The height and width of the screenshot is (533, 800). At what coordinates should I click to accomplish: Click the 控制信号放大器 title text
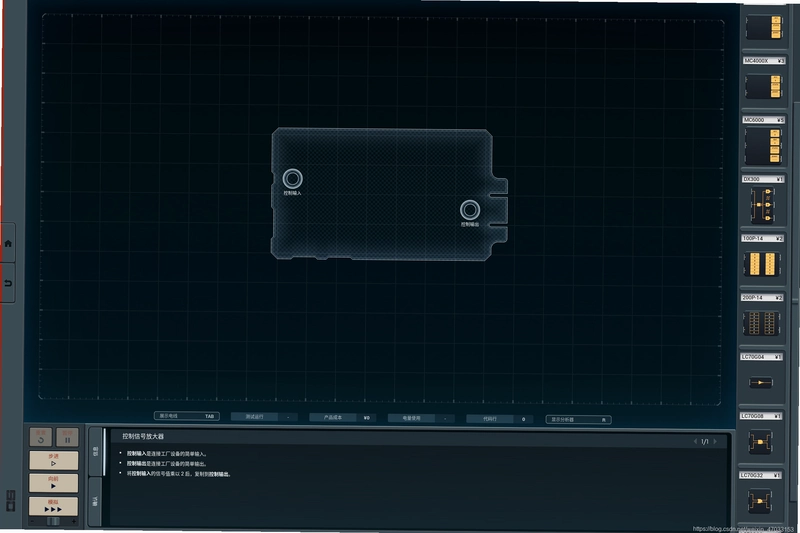coord(143,437)
